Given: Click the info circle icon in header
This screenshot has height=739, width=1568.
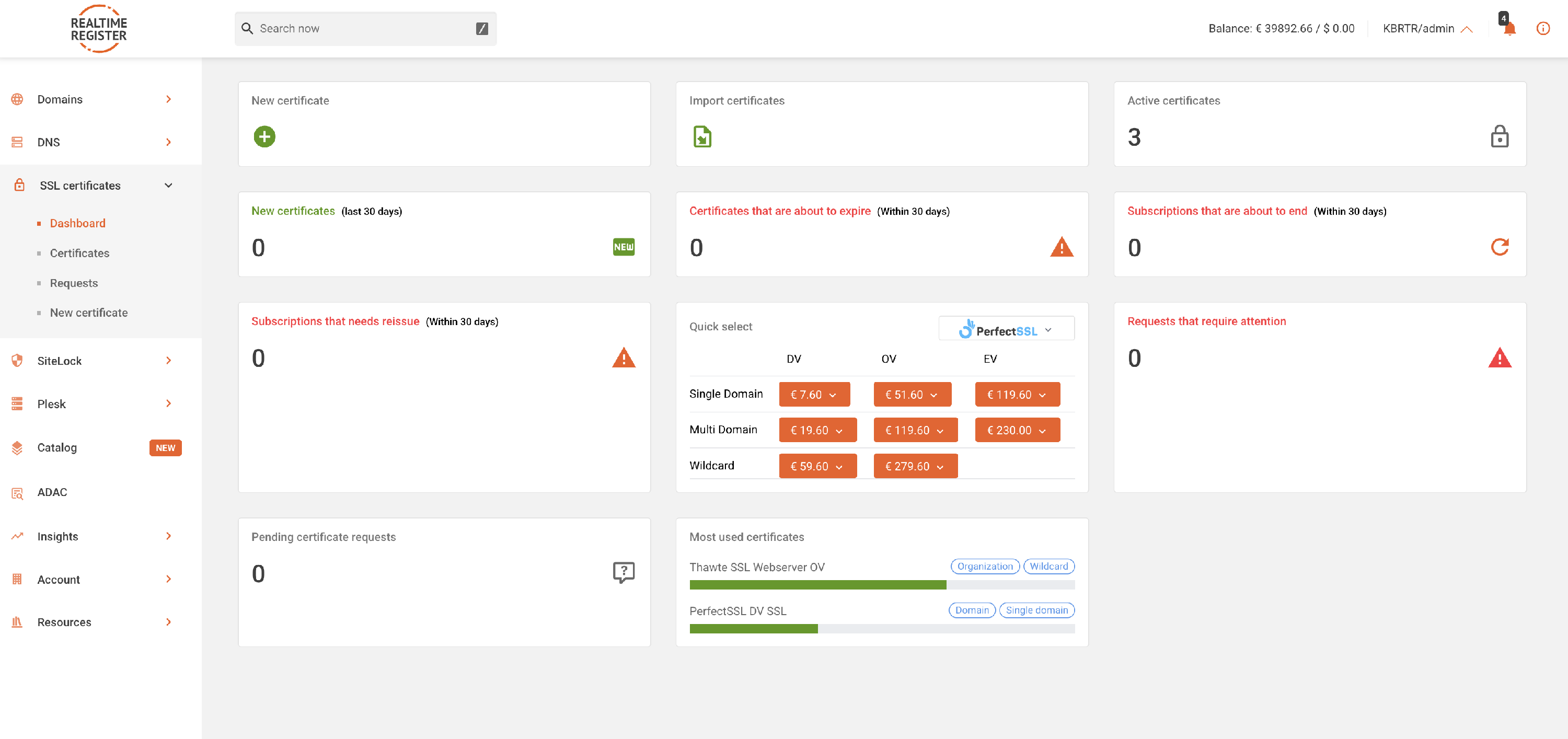Looking at the screenshot, I should point(1542,29).
